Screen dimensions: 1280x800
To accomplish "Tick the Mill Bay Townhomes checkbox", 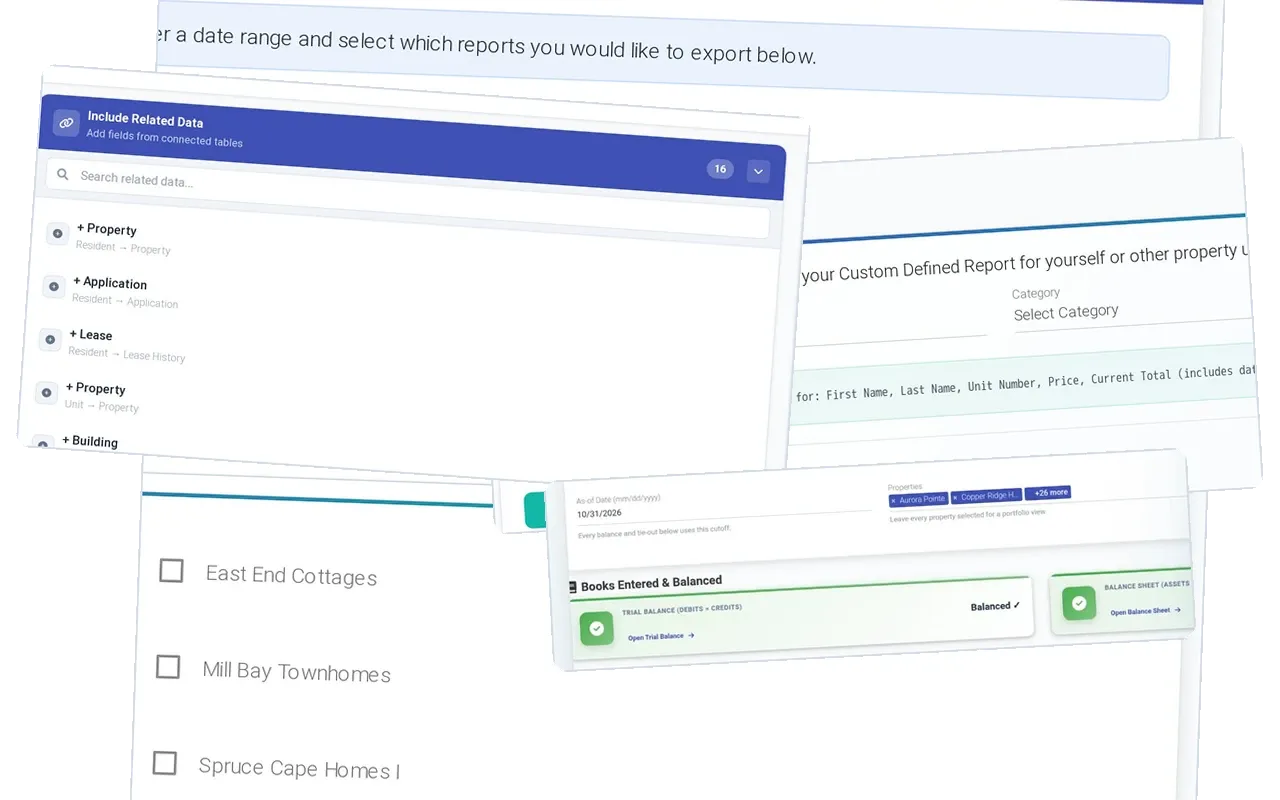I will click(168, 667).
